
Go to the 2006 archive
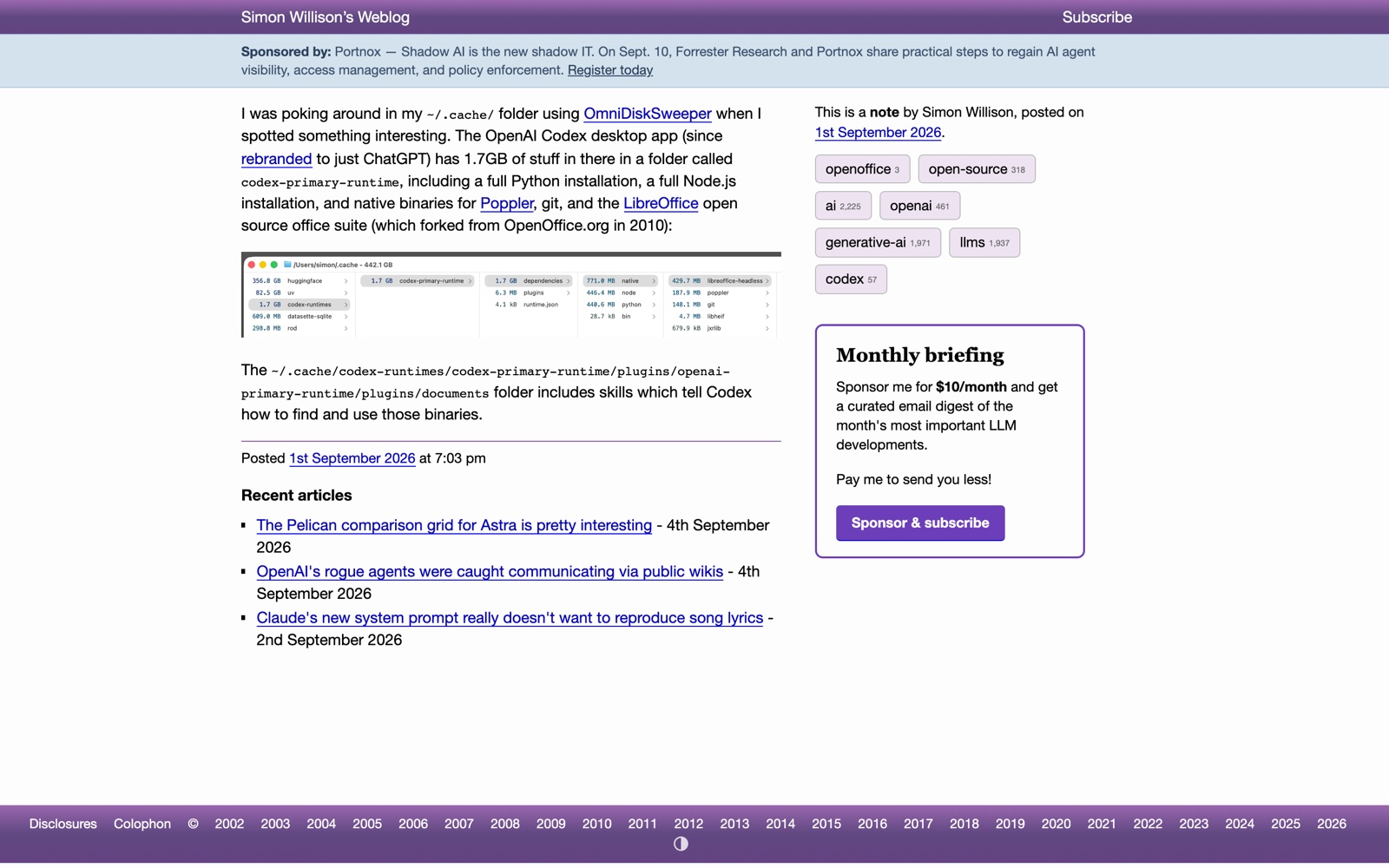click(413, 824)
